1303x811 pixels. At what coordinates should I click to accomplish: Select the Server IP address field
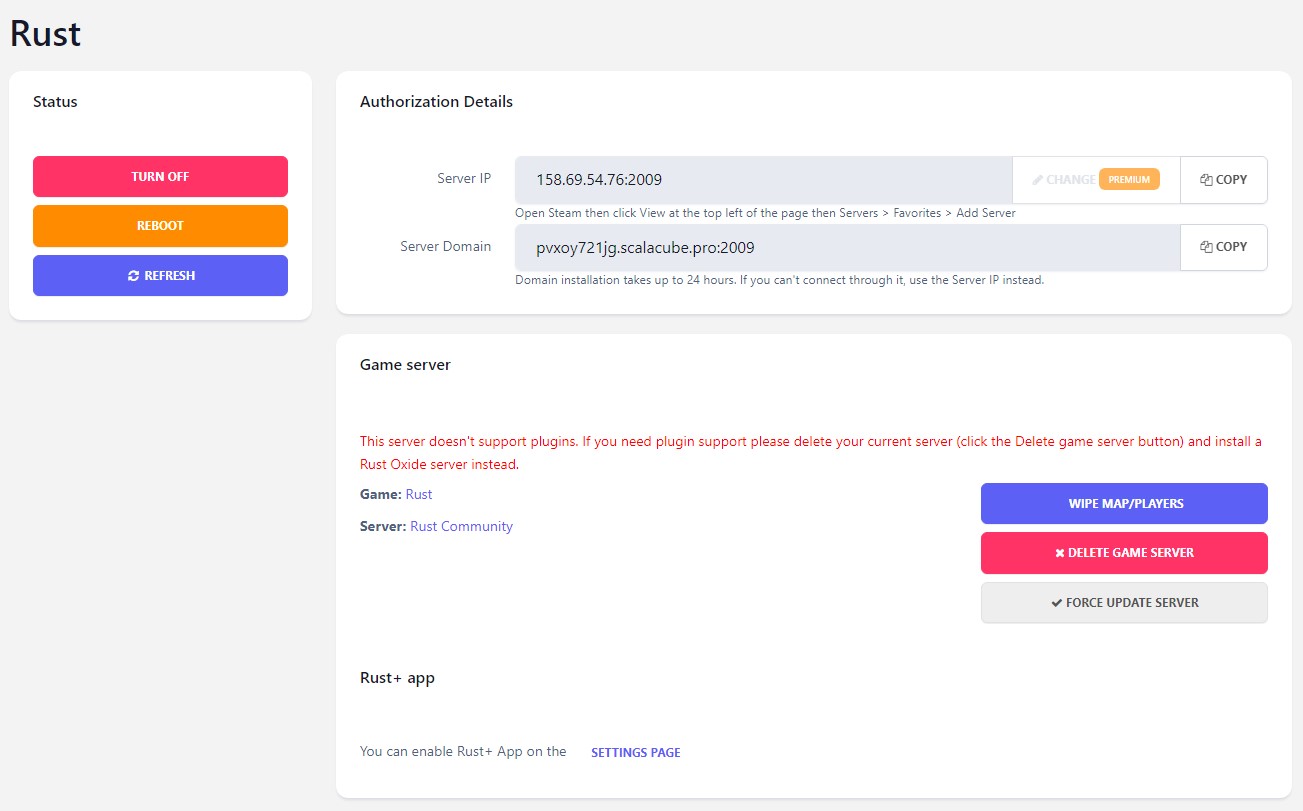point(763,180)
